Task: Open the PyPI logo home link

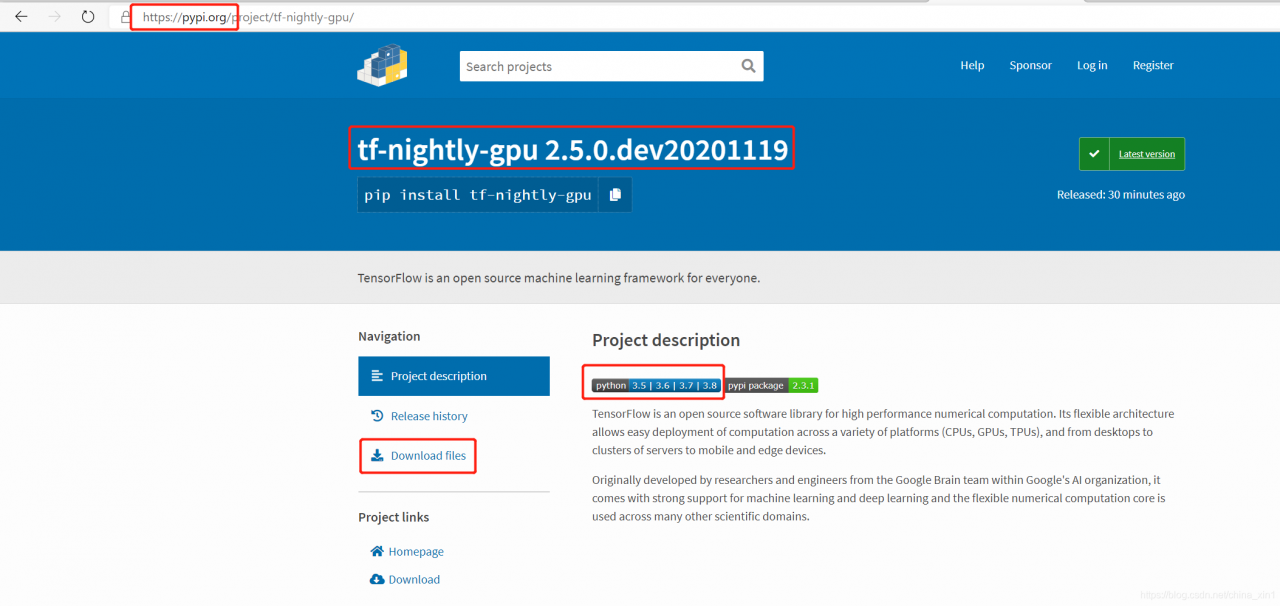Action: click(382, 66)
